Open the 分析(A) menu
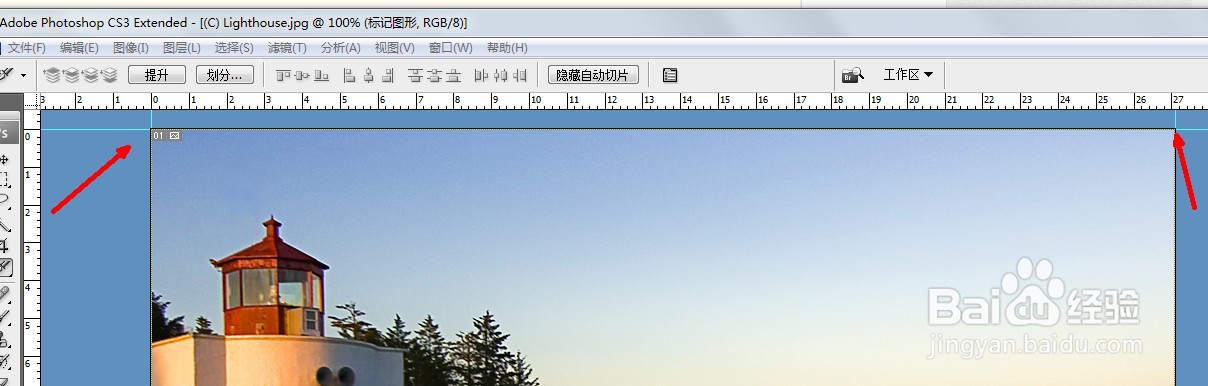1208x386 pixels. [x=341, y=48]
